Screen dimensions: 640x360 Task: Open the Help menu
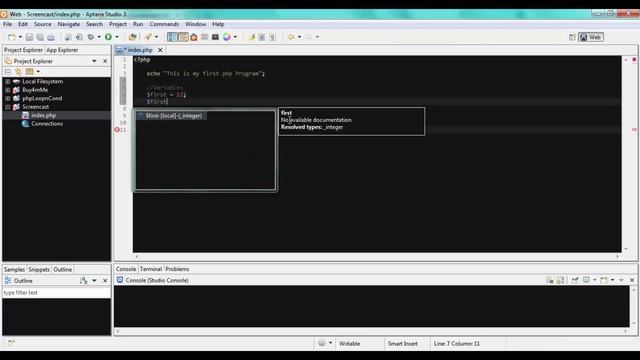(218, 24)
